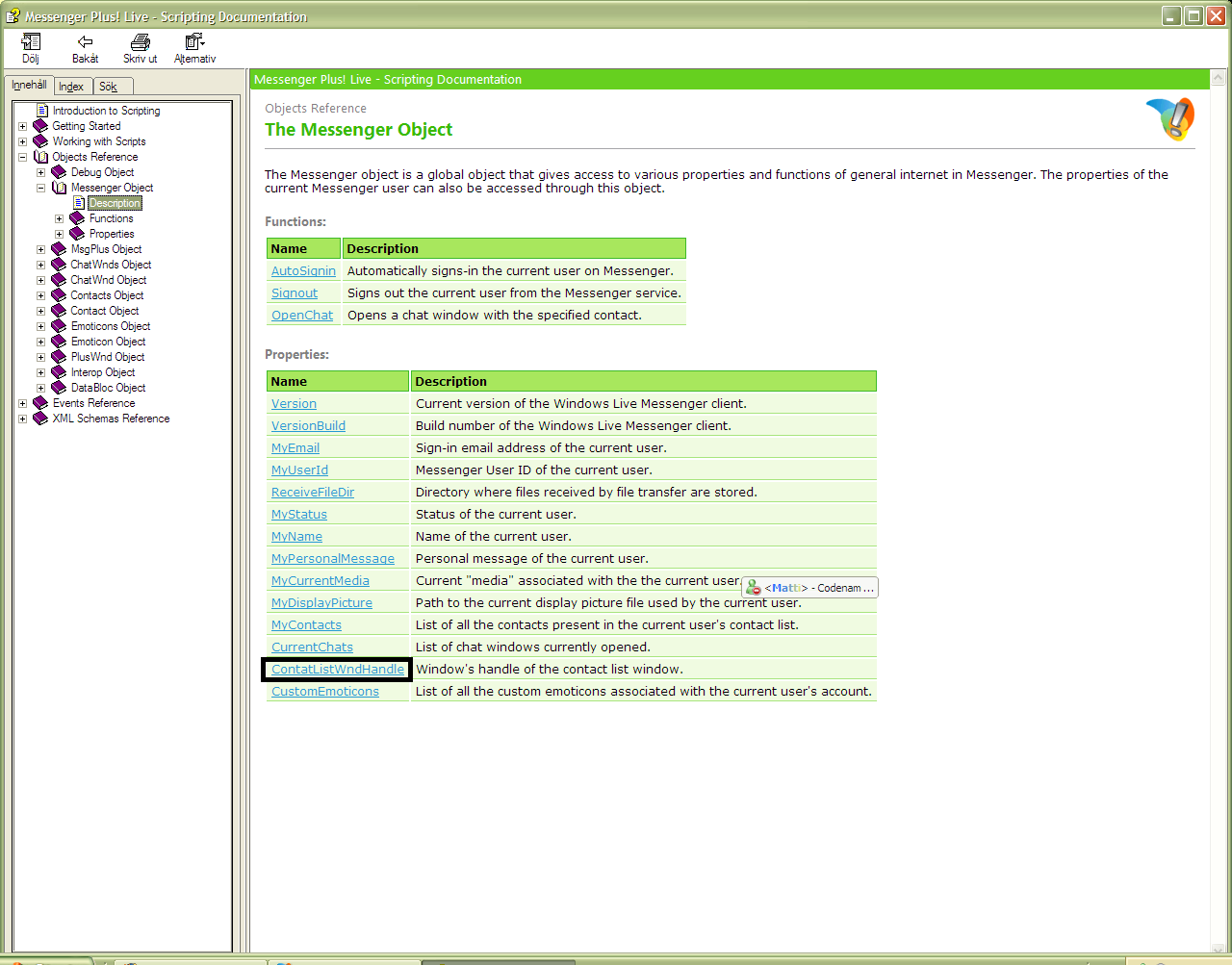
Task: Open the AutoSignin function link
Action: tap(303, 271)
